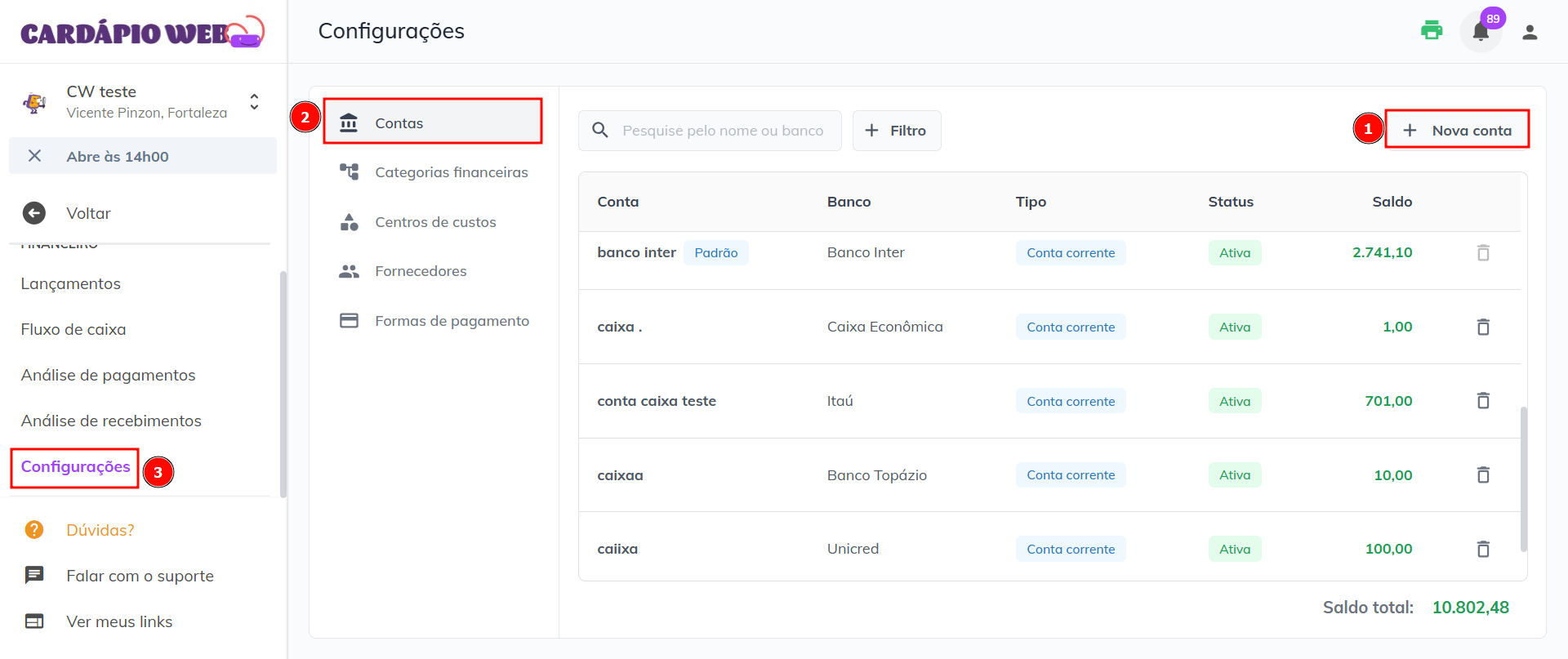Viewport: 1568px width, 659px height.
Task: Open Fluxo de caixa menu item
Action: (73, 329)
